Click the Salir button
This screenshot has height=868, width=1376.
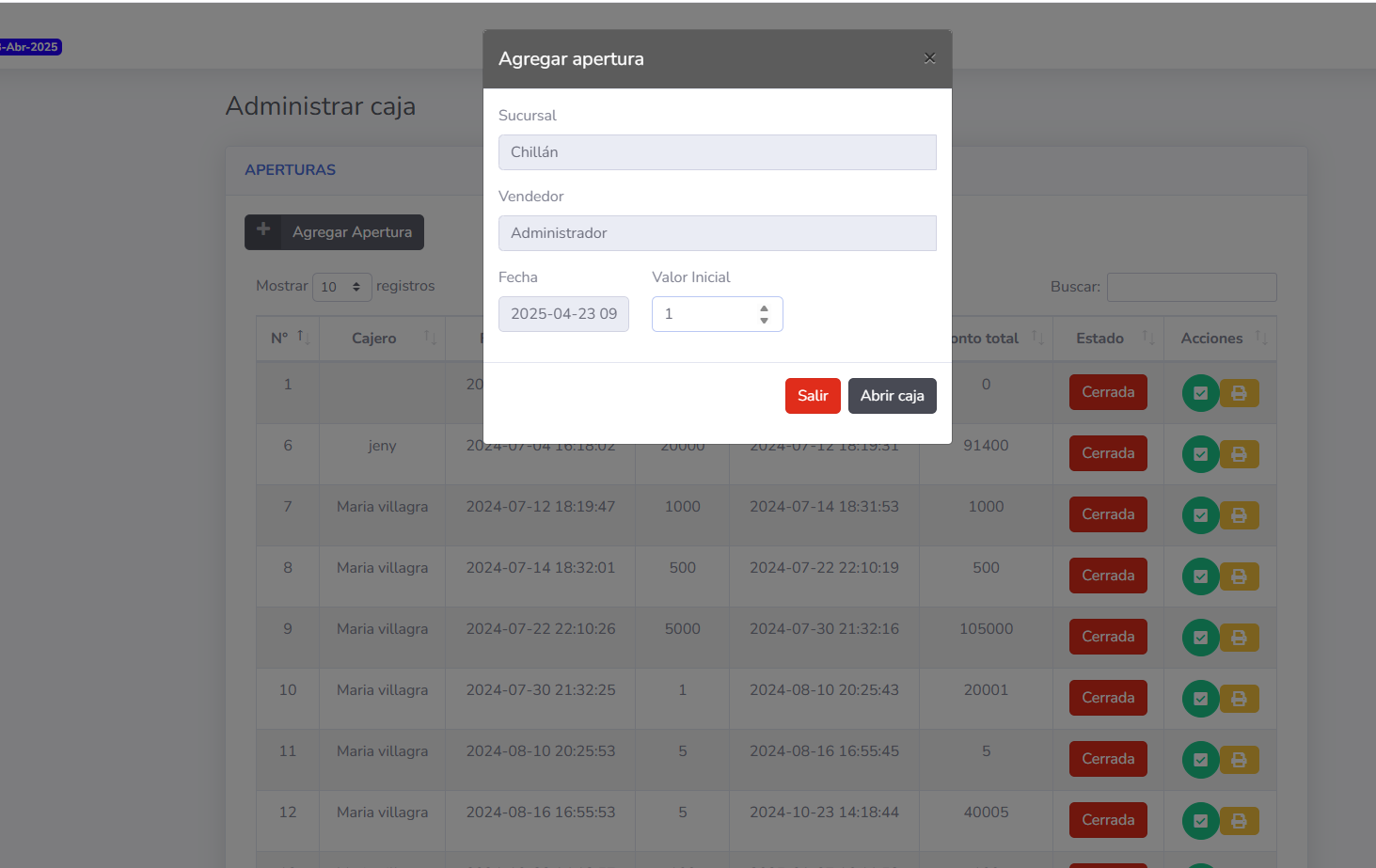click(812, 396)
